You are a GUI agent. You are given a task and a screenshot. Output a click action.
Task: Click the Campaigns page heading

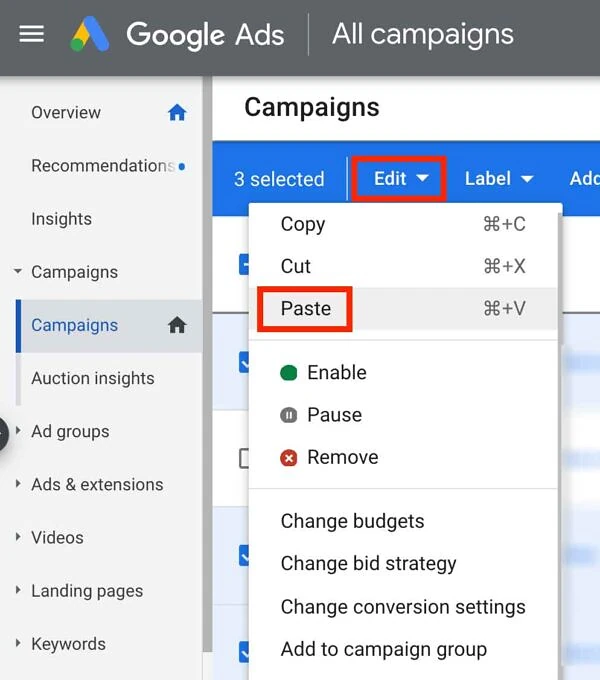point(312,107)
